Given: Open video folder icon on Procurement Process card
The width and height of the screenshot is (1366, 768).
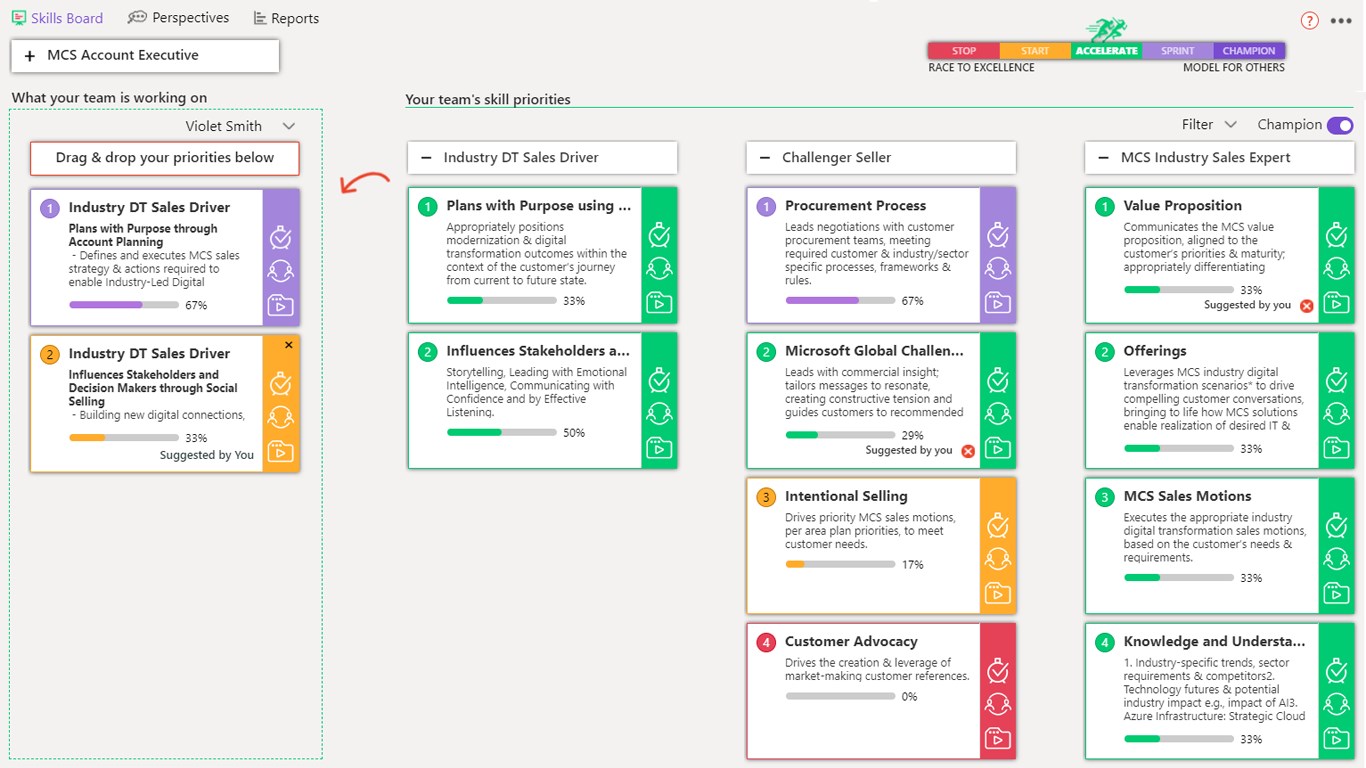Looking at the screenshot, I should point(997,302).
